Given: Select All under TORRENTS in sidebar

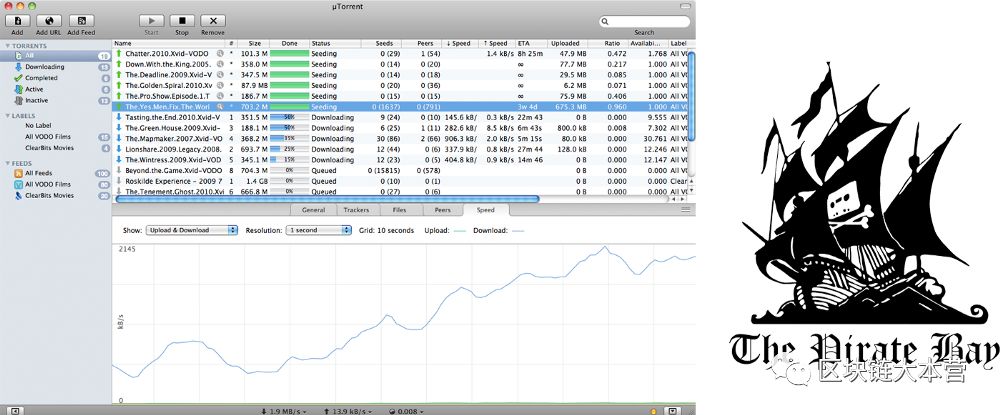Looking at the screenshot, I should 57,56.
